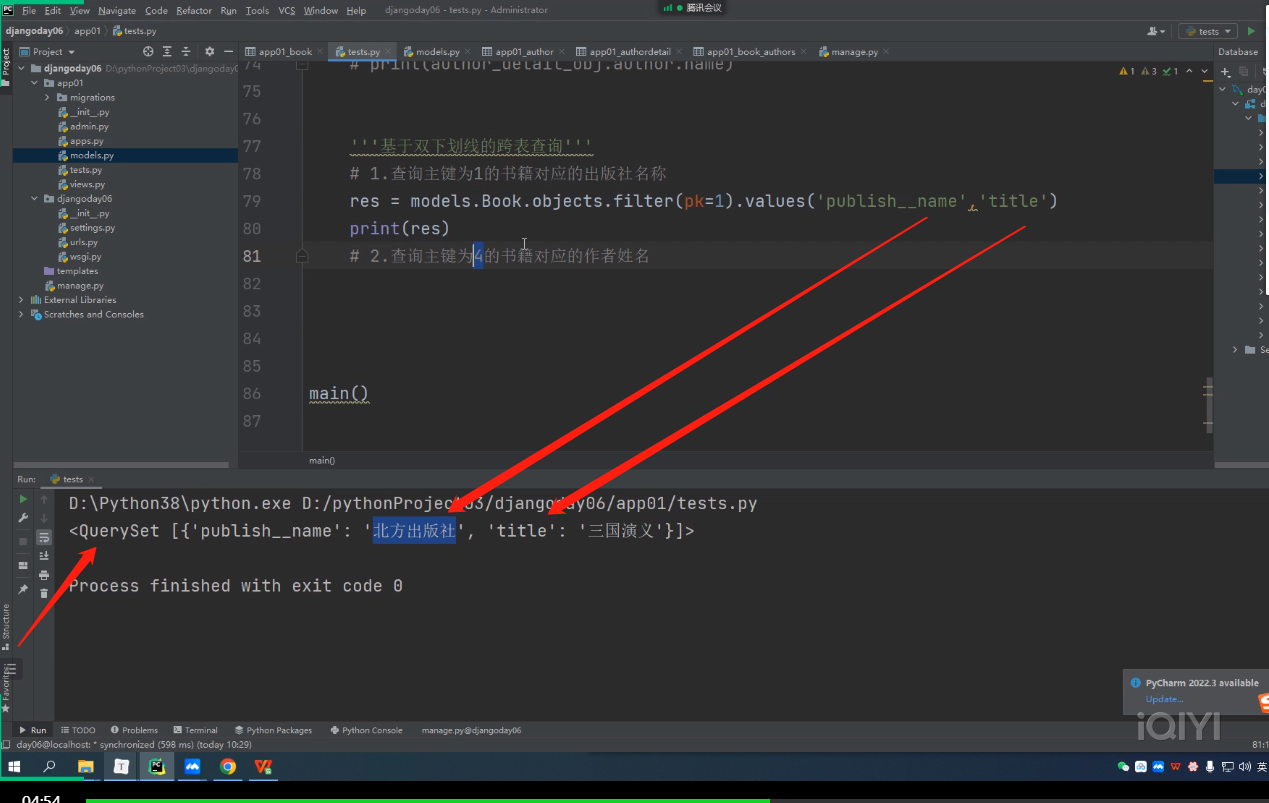Open Python Console tool window
1269x803 pixels.
[x=365, y=730]
